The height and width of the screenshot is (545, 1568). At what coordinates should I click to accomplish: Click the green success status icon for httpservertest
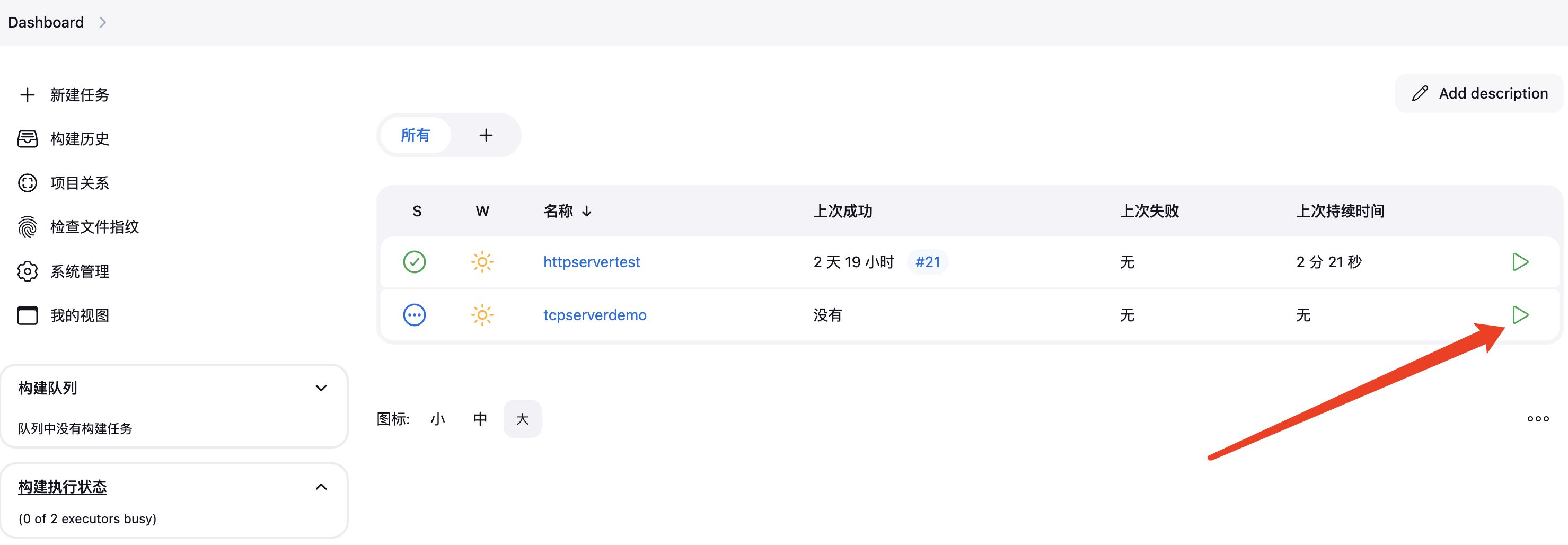[x=415, y=262]
